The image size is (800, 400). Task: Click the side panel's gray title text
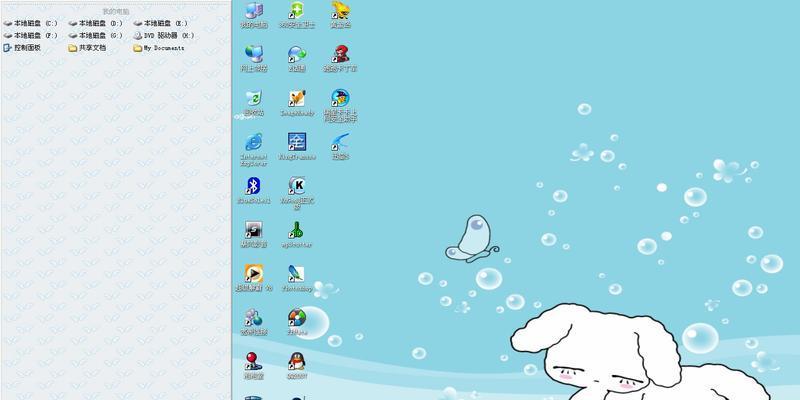coord(116,11)
